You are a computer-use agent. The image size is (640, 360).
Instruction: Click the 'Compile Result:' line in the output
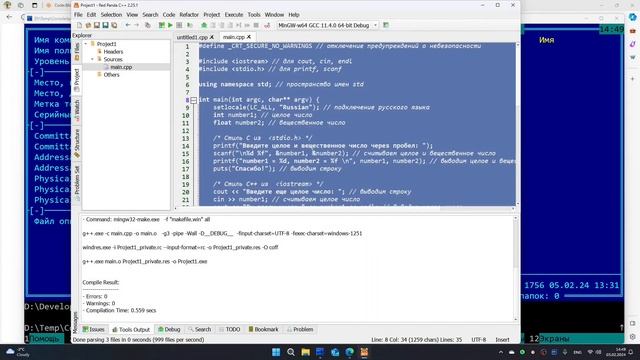(x=100, y=282)
